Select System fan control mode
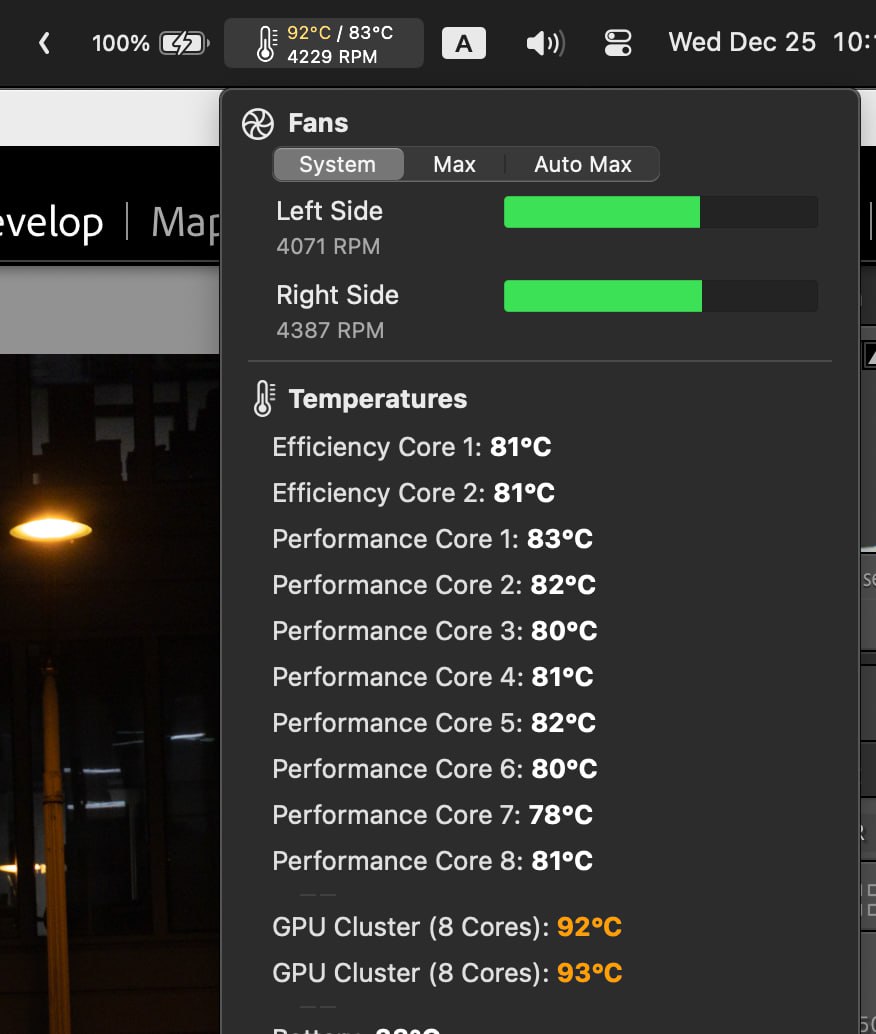This screenshot has height=1034, width=876. 338,165
